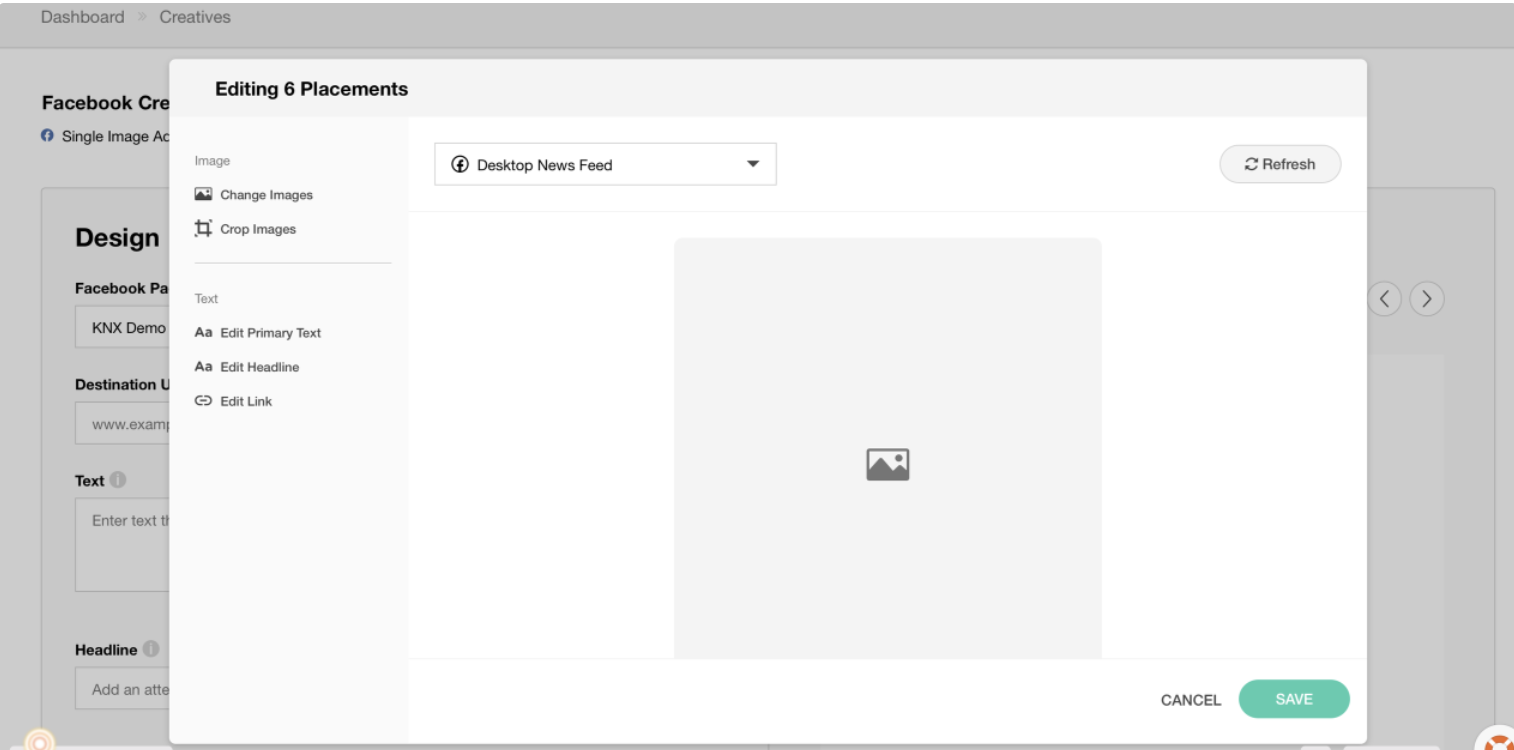The height and width of the screenshot is (750, 1514).
Task: Save the placement edits
Action: tap(1293, 699)
